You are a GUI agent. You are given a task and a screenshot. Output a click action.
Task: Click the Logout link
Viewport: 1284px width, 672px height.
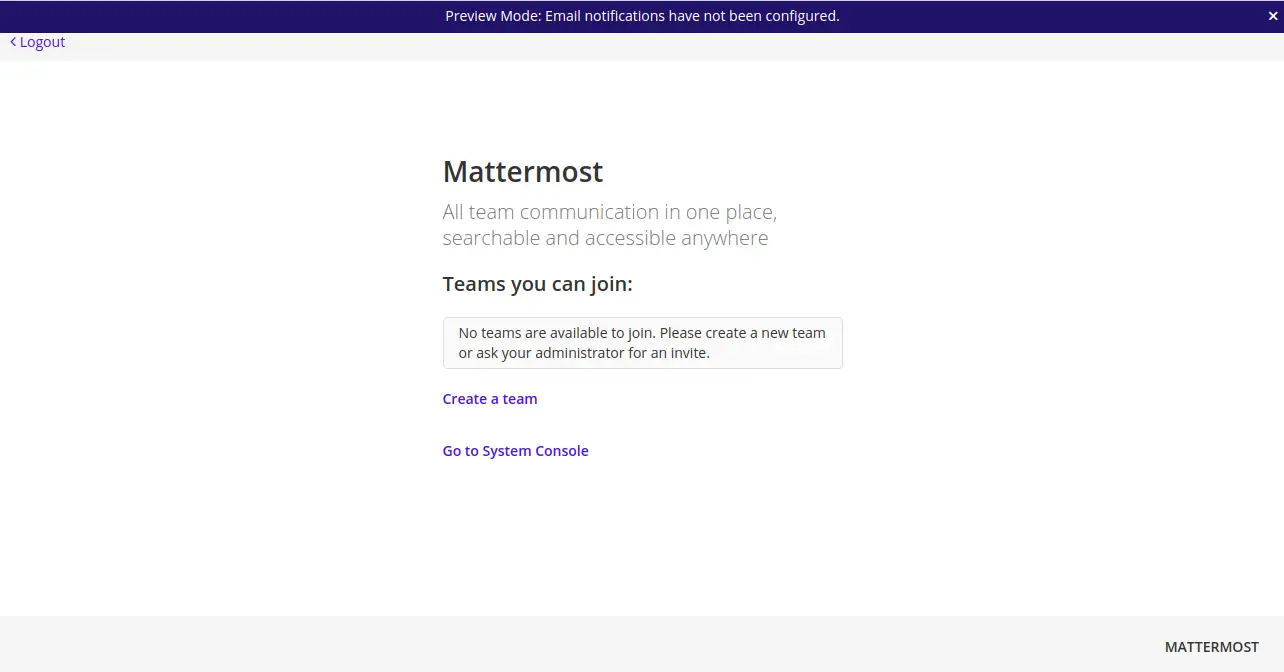click(x=38, y=42)
